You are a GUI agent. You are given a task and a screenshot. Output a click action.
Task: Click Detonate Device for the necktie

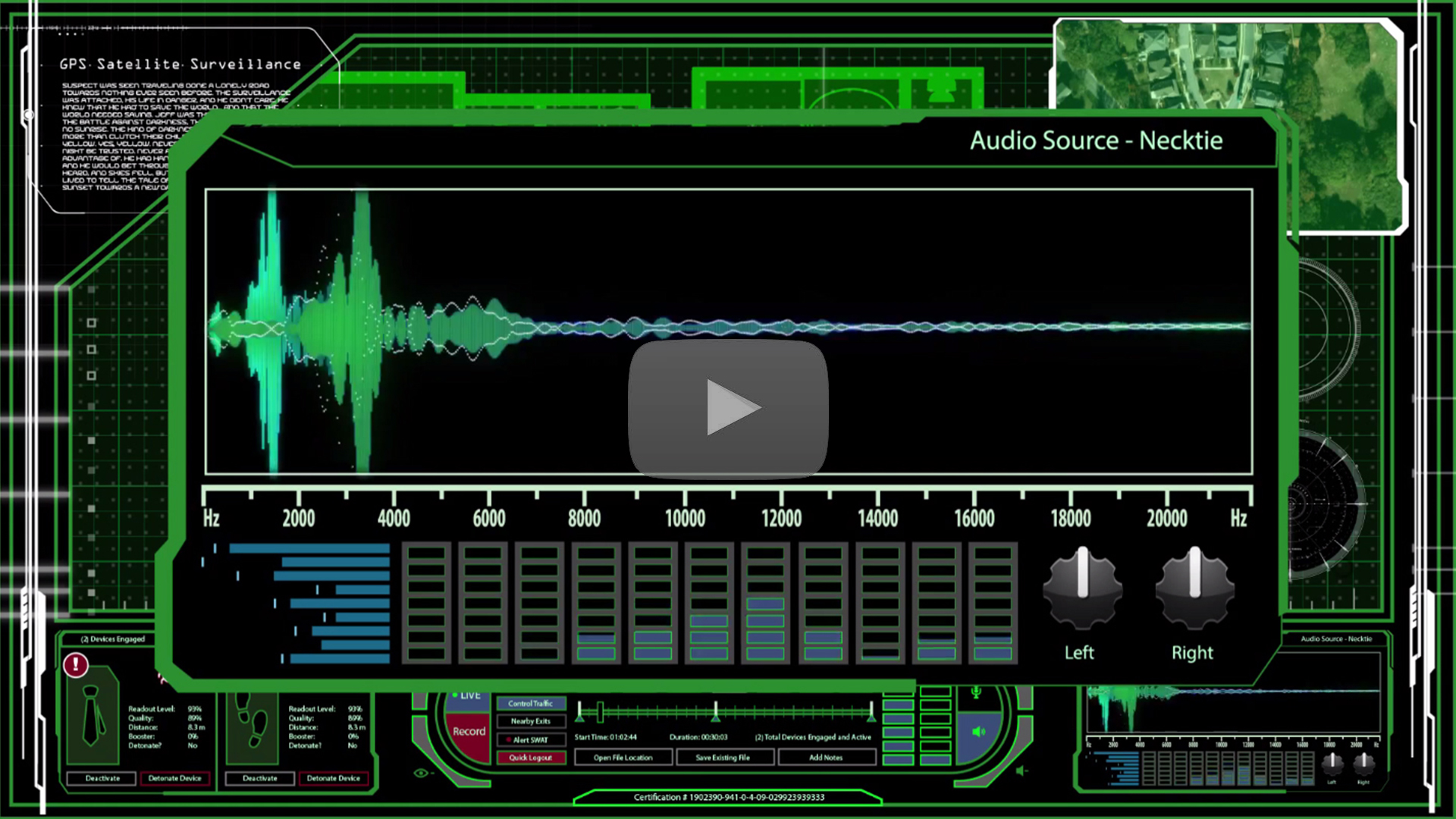pyautogui.click(x=175, y=778)
